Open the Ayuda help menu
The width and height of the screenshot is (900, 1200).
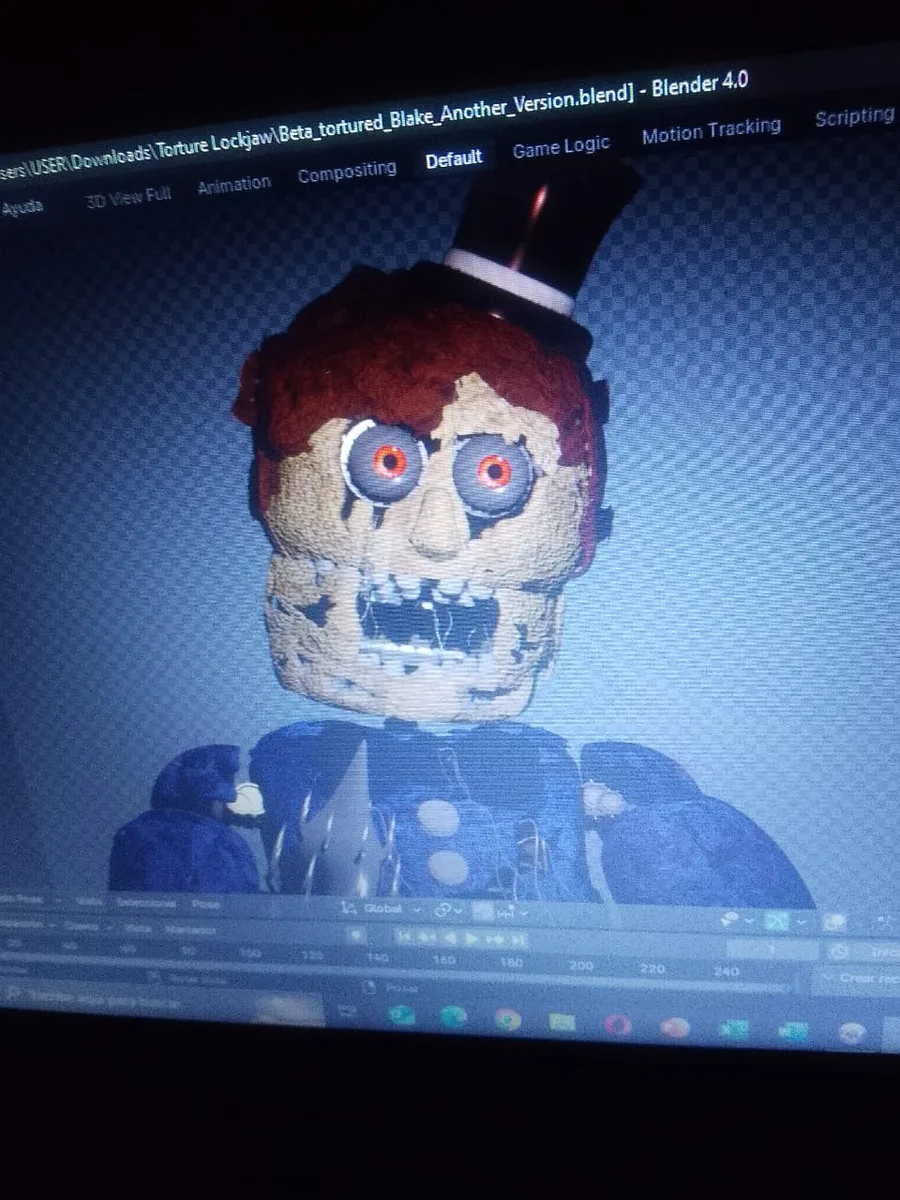coord(23,209)
